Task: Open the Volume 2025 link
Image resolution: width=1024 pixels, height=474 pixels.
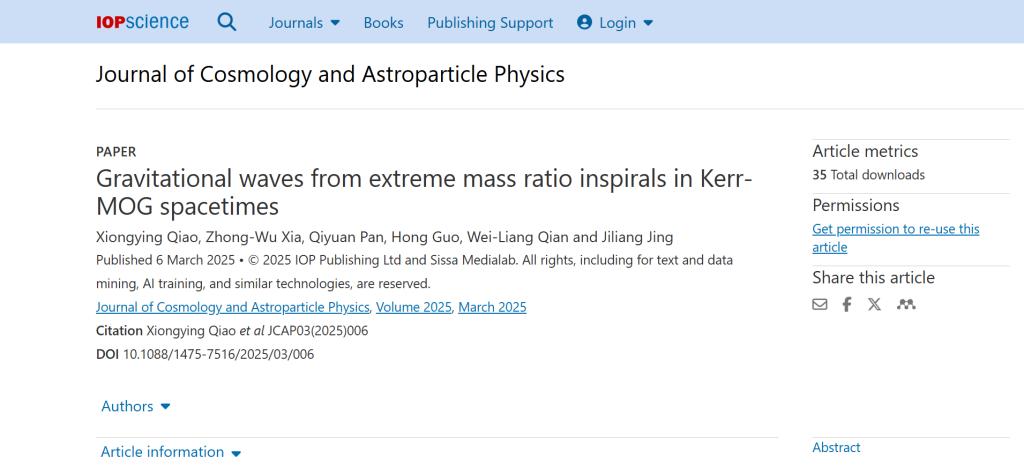Action: click(414, 307)
